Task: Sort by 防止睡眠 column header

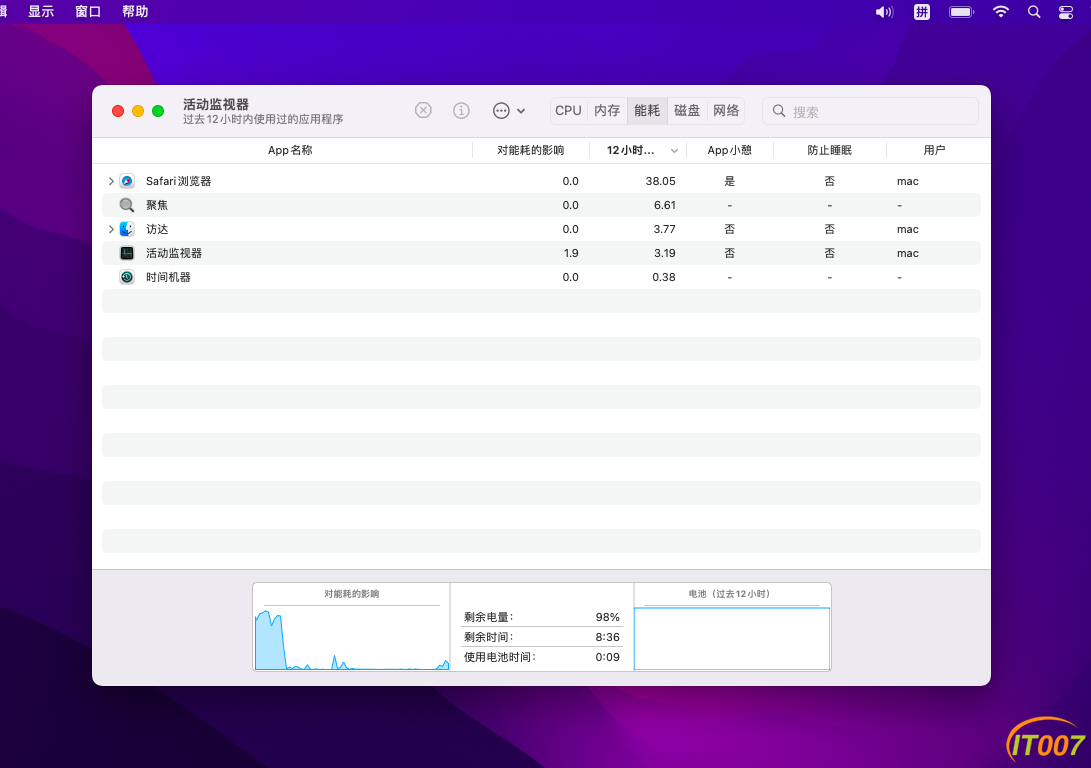Action: point(829,150)
